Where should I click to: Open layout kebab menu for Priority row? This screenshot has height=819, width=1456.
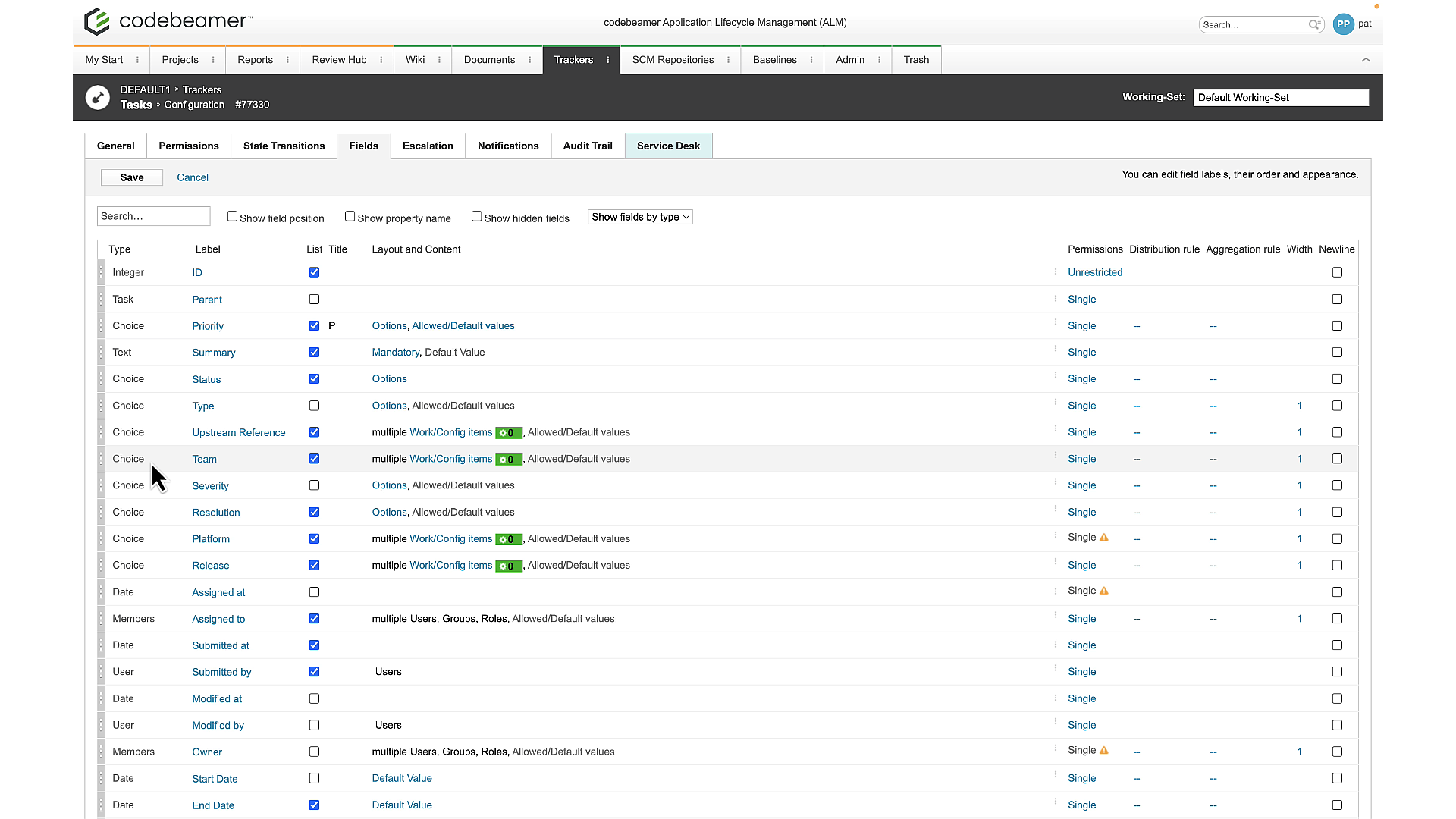coord(1055,323)
